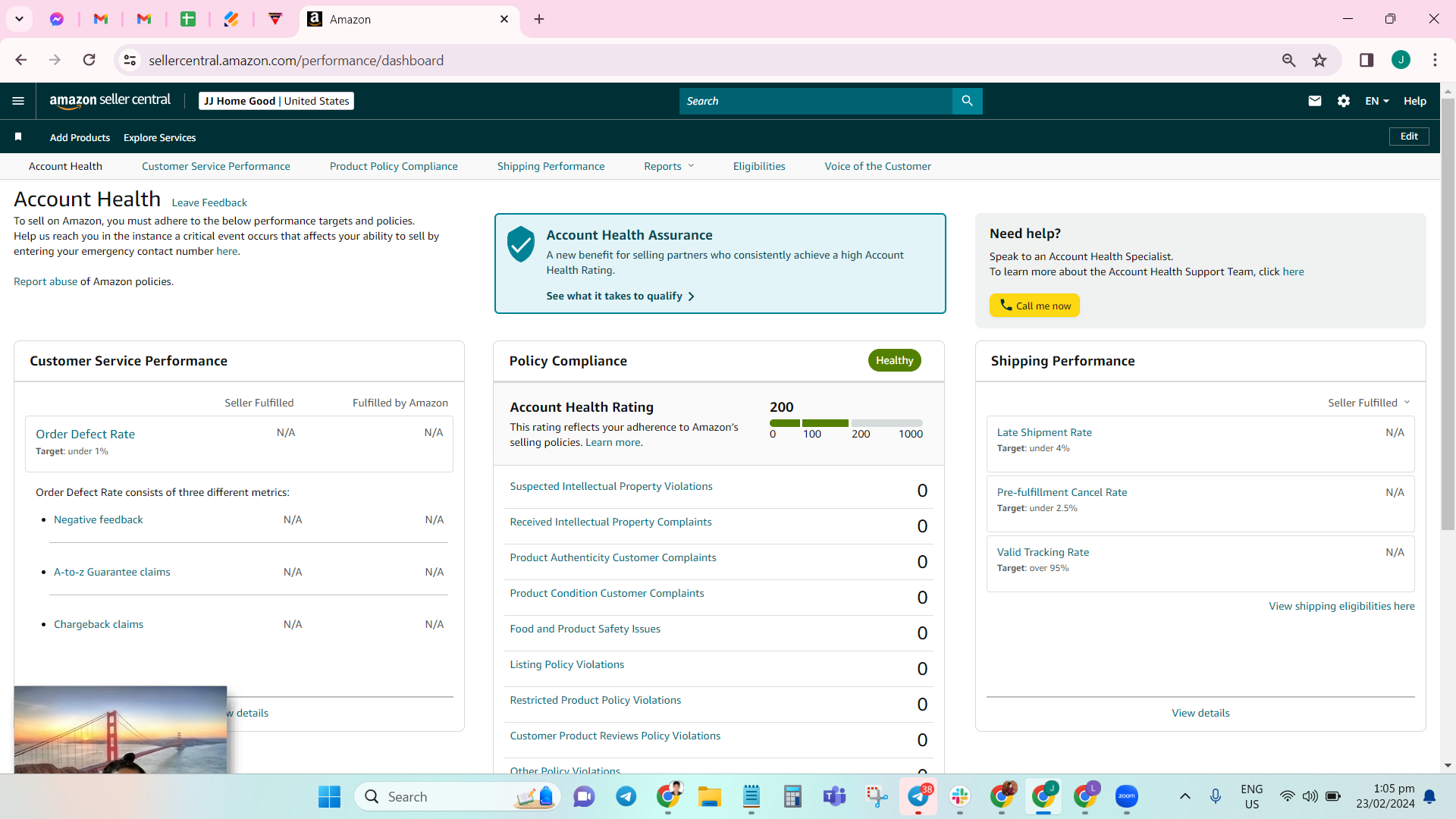The image size is (1456, 819).
Task: Go to the Shipping Performance tab
Action: [551, 166]
